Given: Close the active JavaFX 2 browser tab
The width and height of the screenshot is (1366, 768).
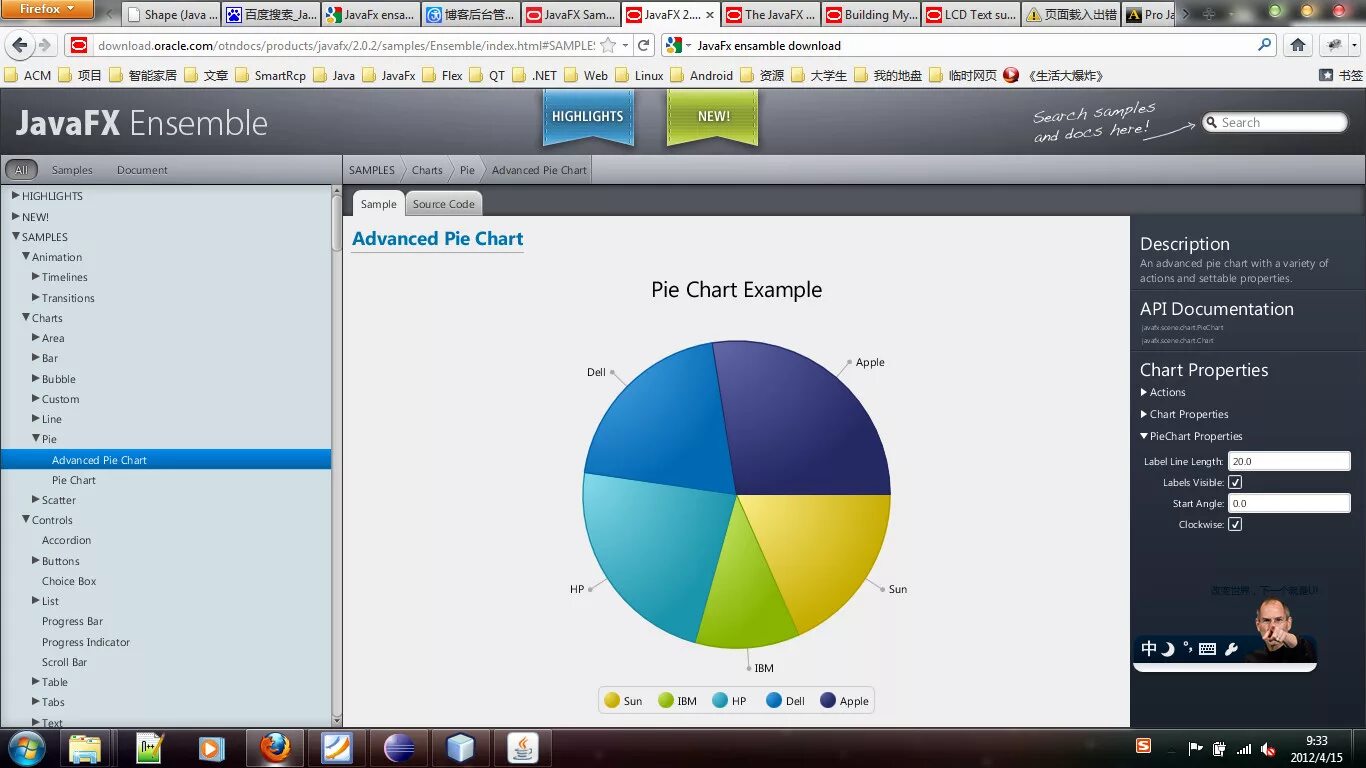Looking at the screenshot, I should [710, 15].
